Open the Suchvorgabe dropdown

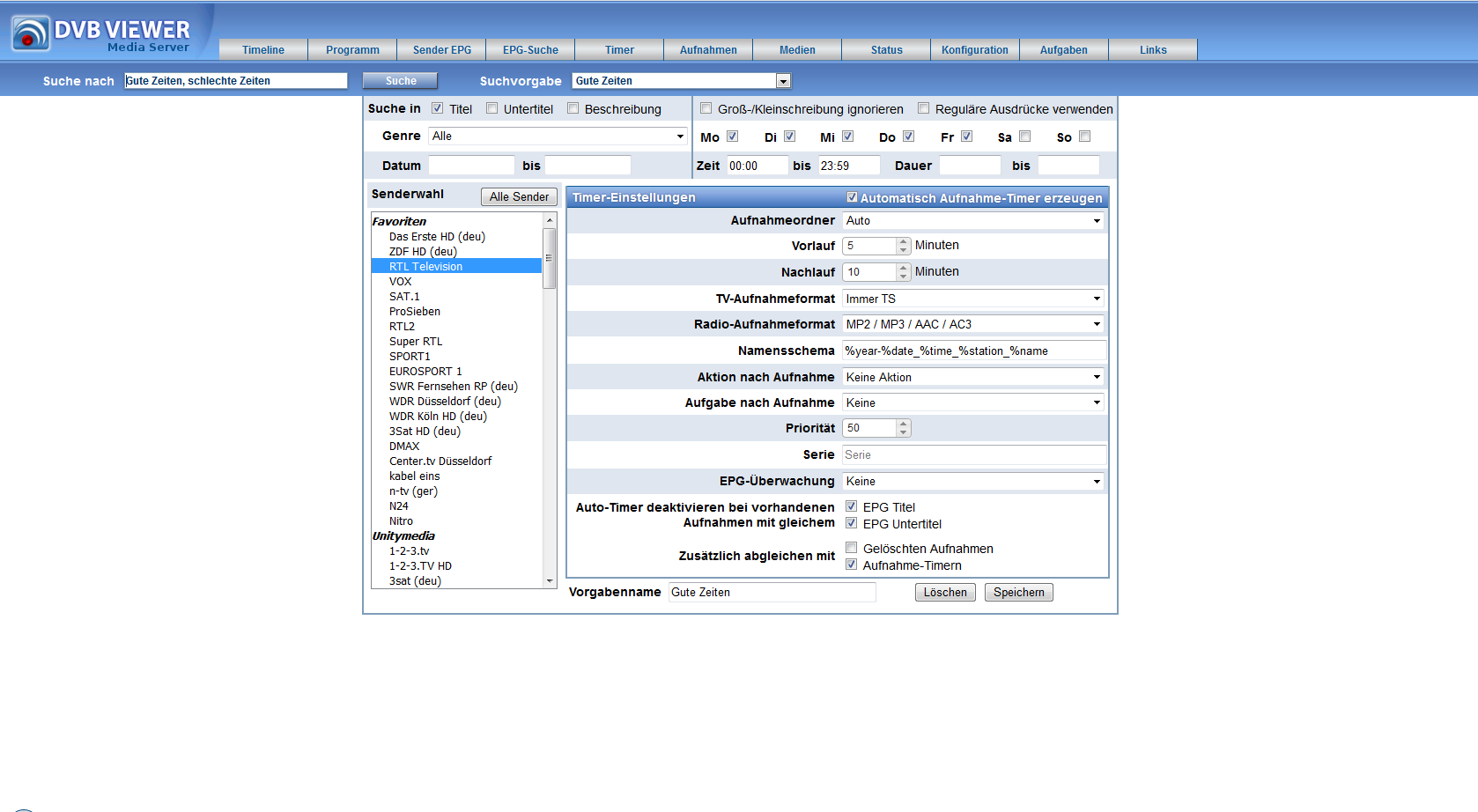[682, 81]
